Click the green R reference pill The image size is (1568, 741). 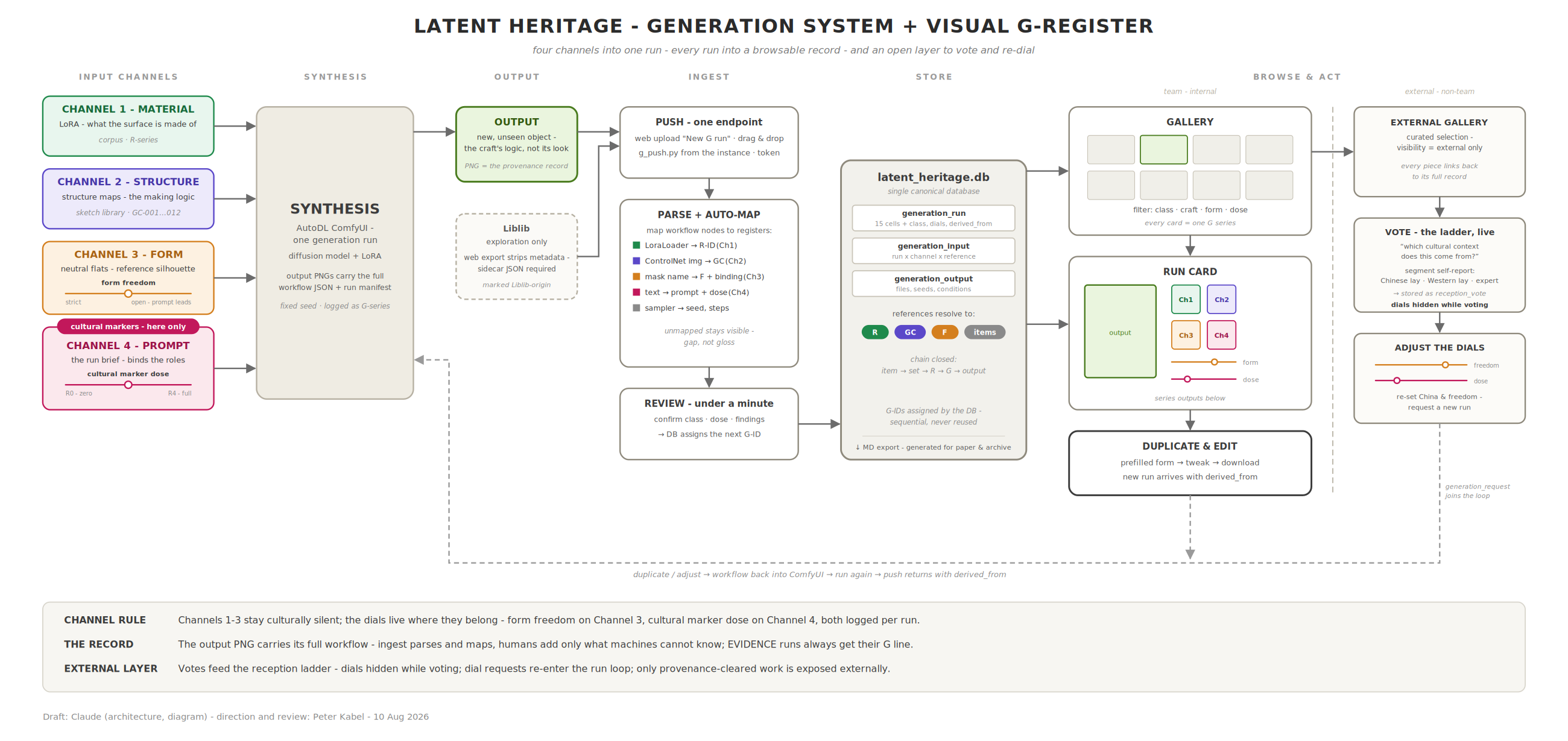pos(874,332)
